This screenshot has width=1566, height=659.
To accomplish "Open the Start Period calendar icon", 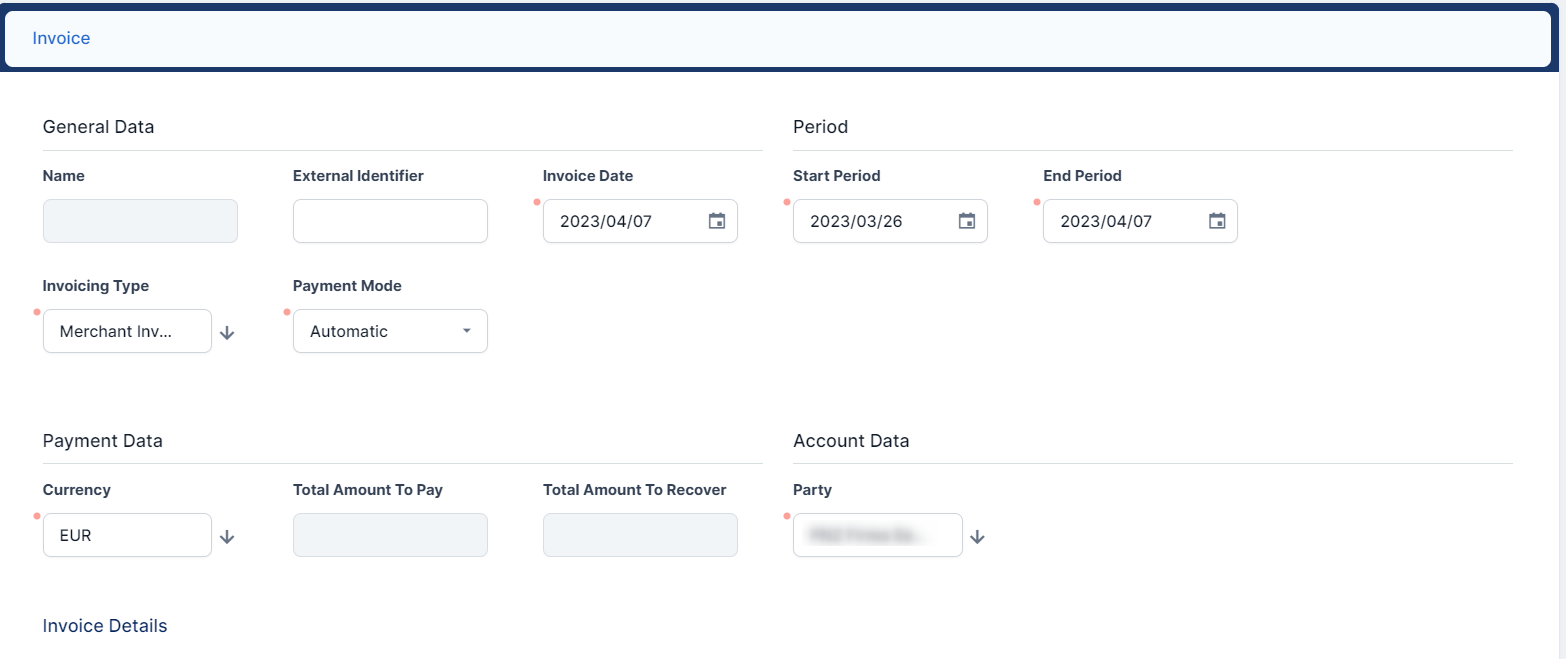I will 966,221.
